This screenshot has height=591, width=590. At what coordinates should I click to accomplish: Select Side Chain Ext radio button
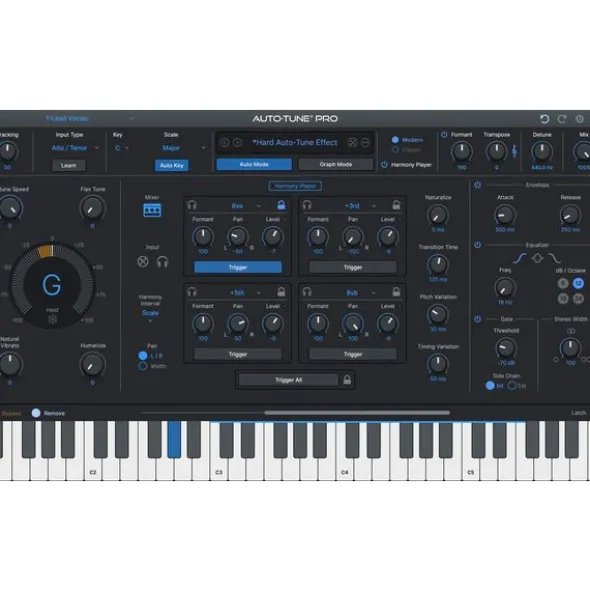click(x=512, y=386)
